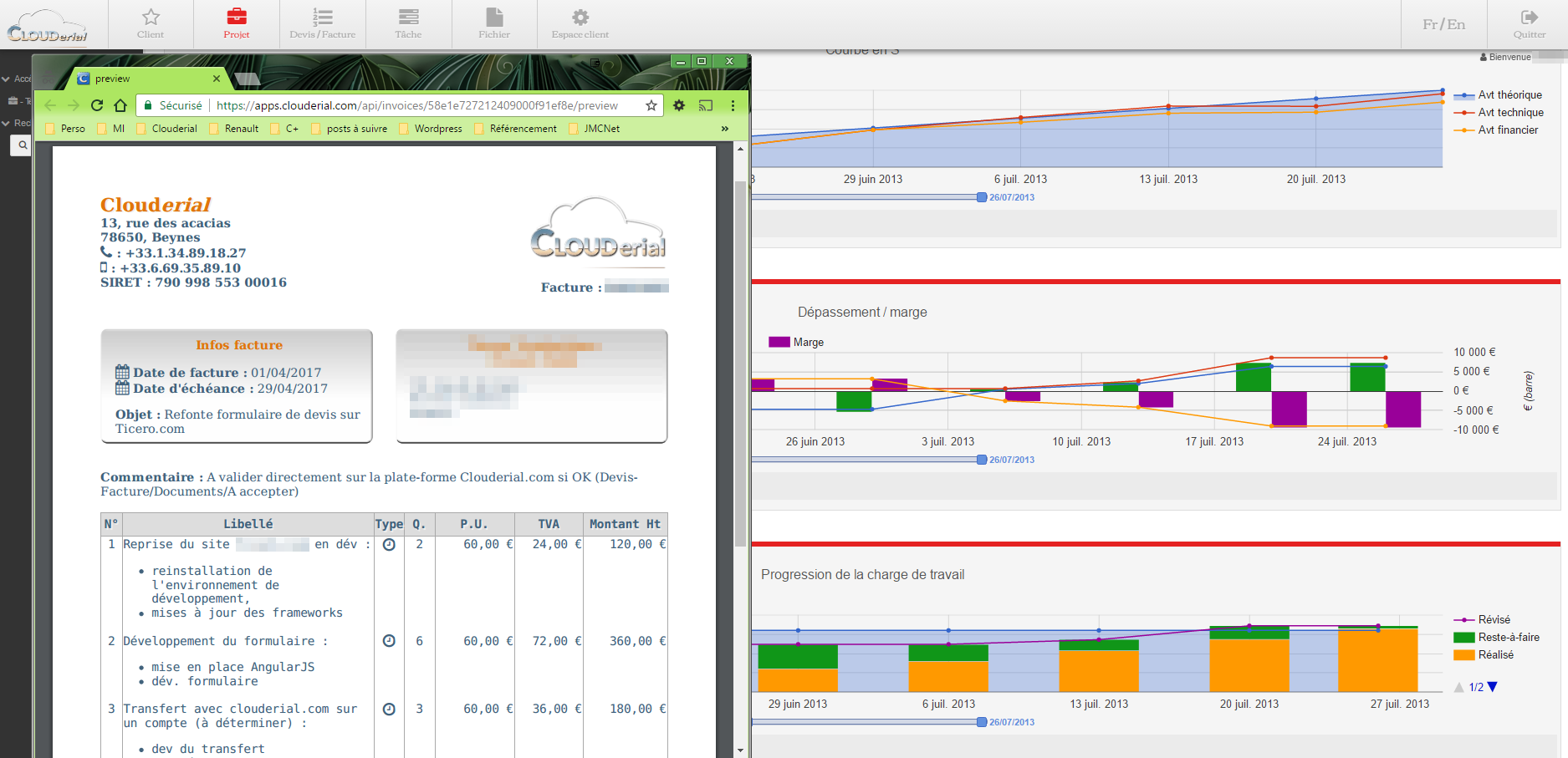This screenshot has width=1568, height=758.
Task: Open the Perso bookmark folder
Action: [64, 129]
